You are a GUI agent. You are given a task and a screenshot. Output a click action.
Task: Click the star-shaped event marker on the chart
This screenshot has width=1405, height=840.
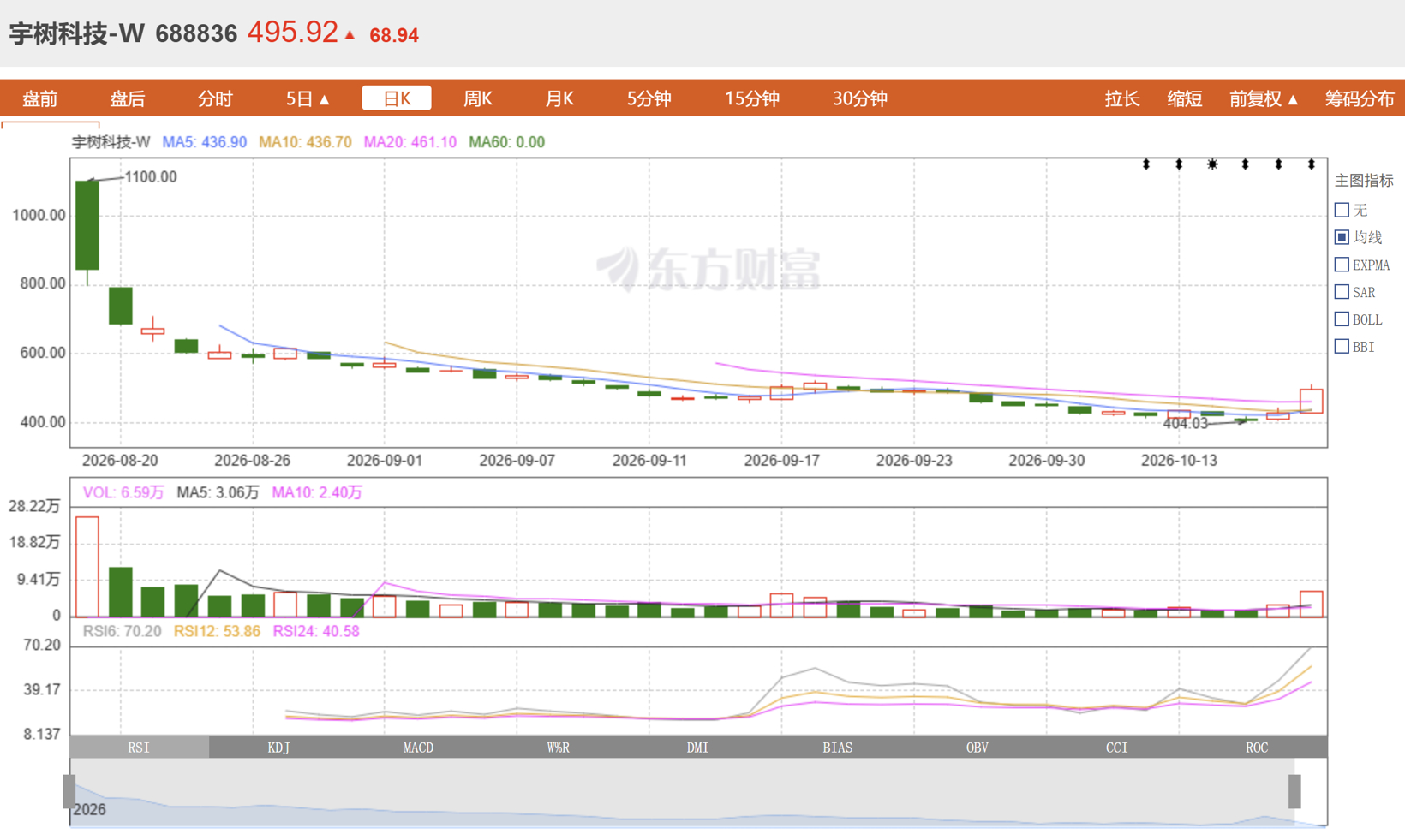[x=1212, y=164]
